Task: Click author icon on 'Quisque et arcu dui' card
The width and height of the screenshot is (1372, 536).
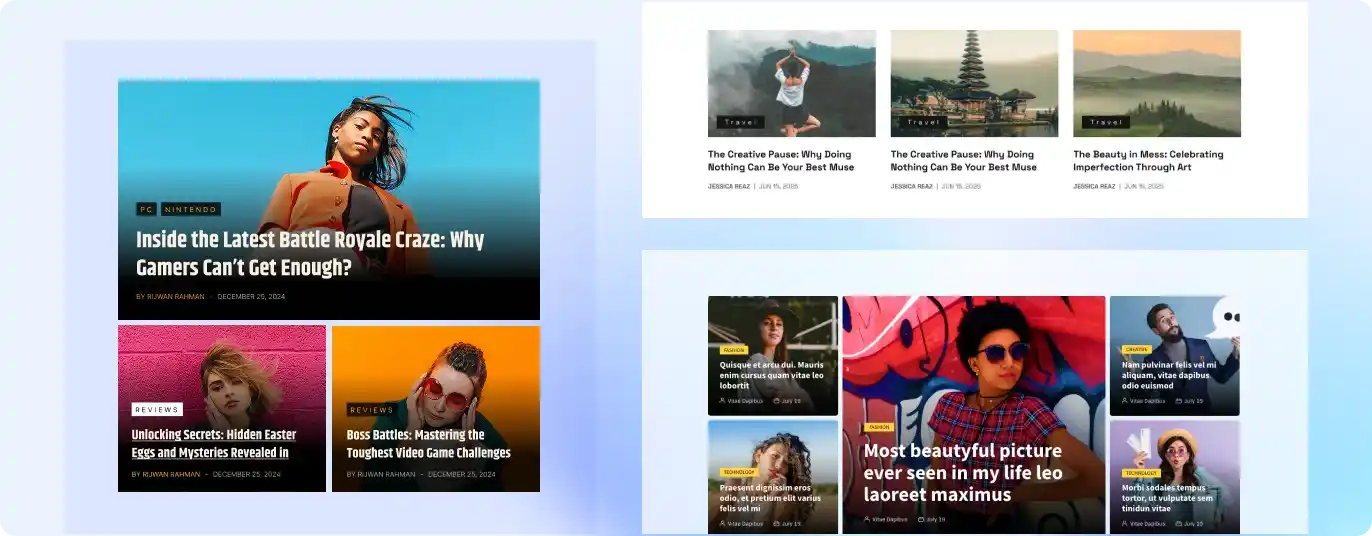Action: point(723,401)
